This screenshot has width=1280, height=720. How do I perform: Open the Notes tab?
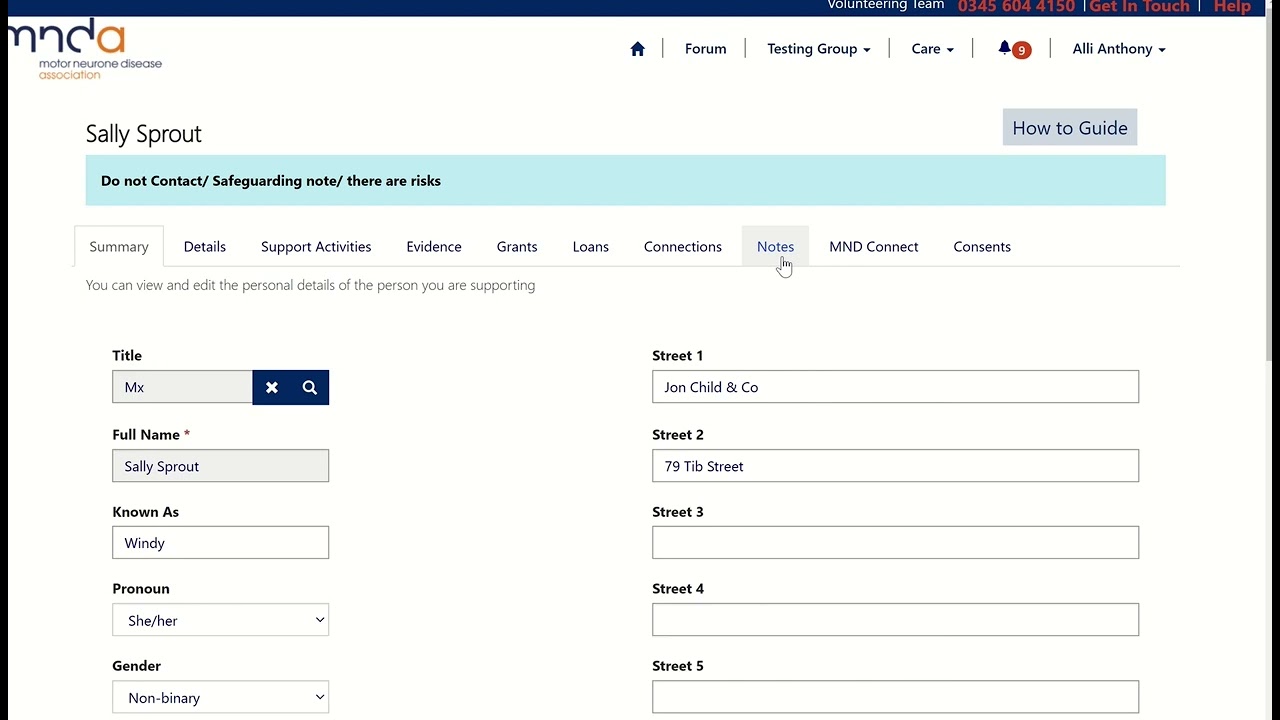pos(775,247)
